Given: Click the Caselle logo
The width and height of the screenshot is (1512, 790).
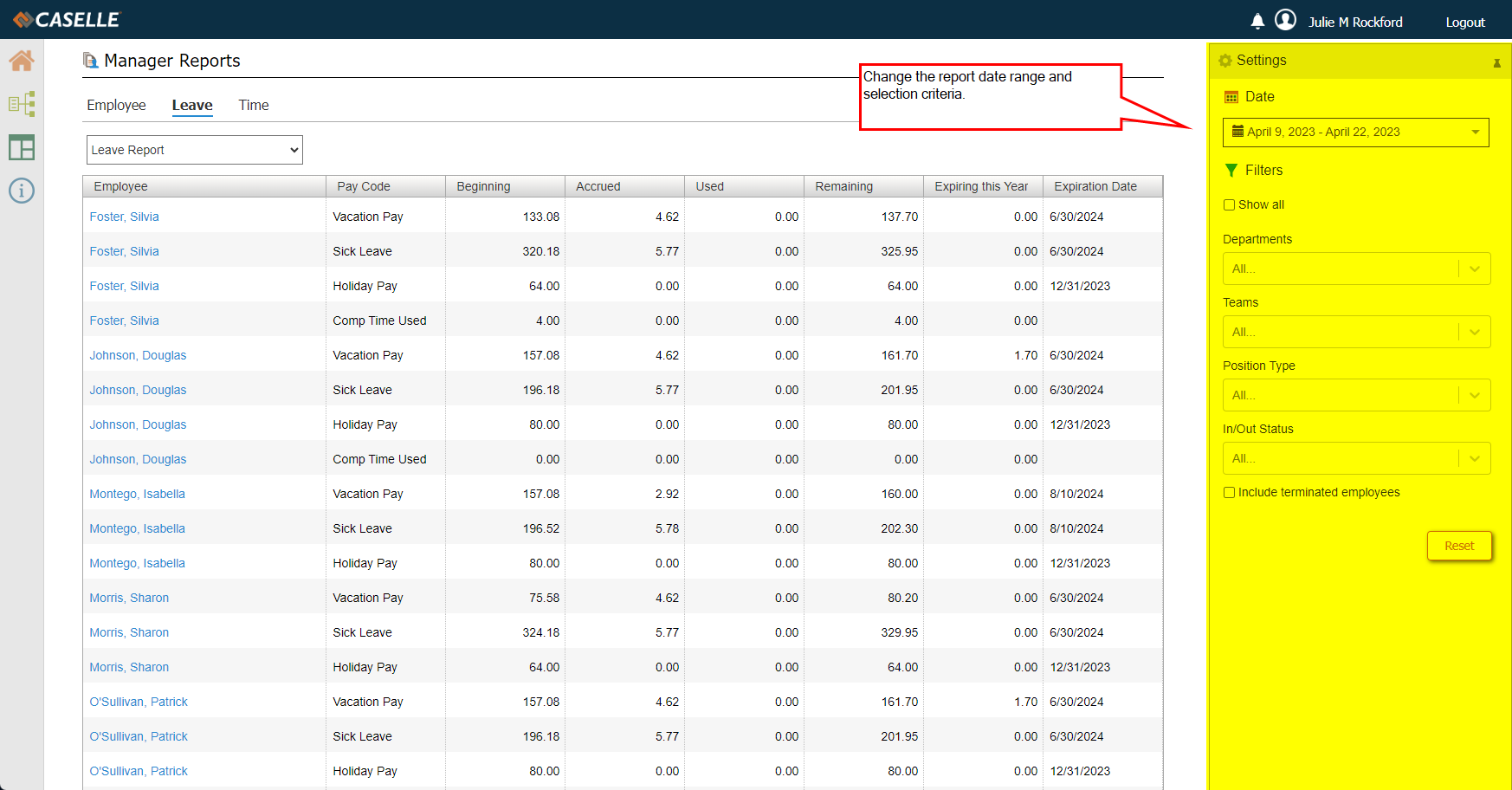Looking at the screenshot, I should coord(68,19).
